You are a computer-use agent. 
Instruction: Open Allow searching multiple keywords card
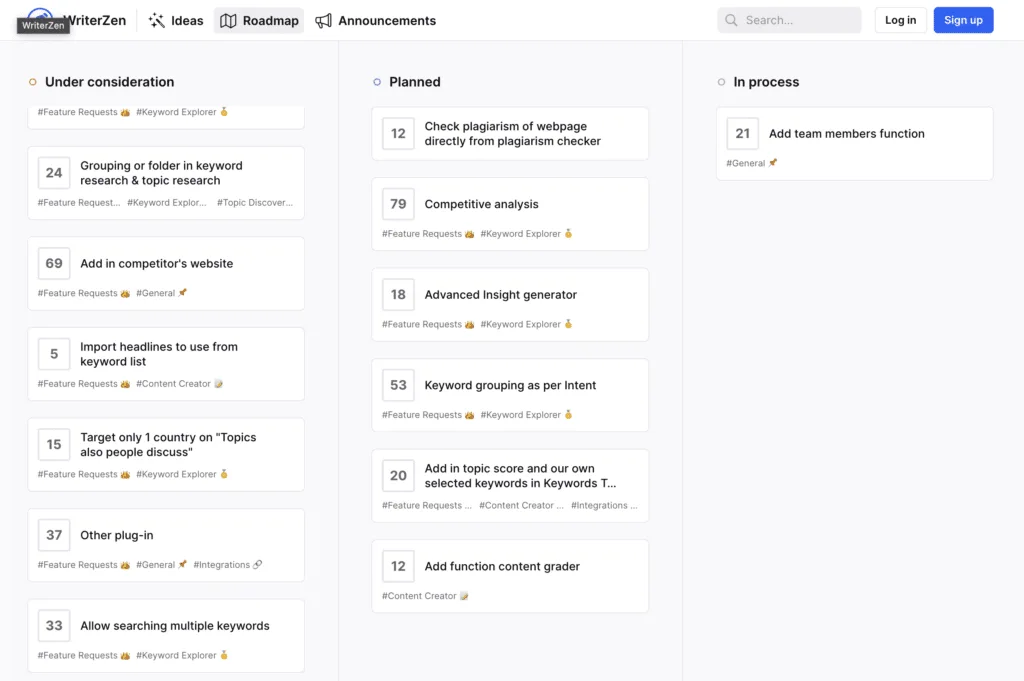pyautogui.click(x=175, y=626)
